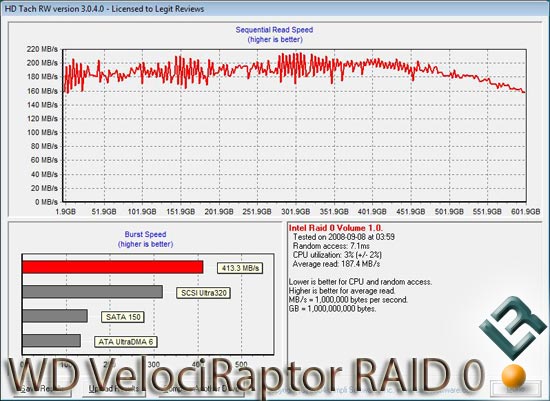Click the 'Average read: 187.4 MB/s' line
The height and width of the screenshot is (401, 550).
336,264
